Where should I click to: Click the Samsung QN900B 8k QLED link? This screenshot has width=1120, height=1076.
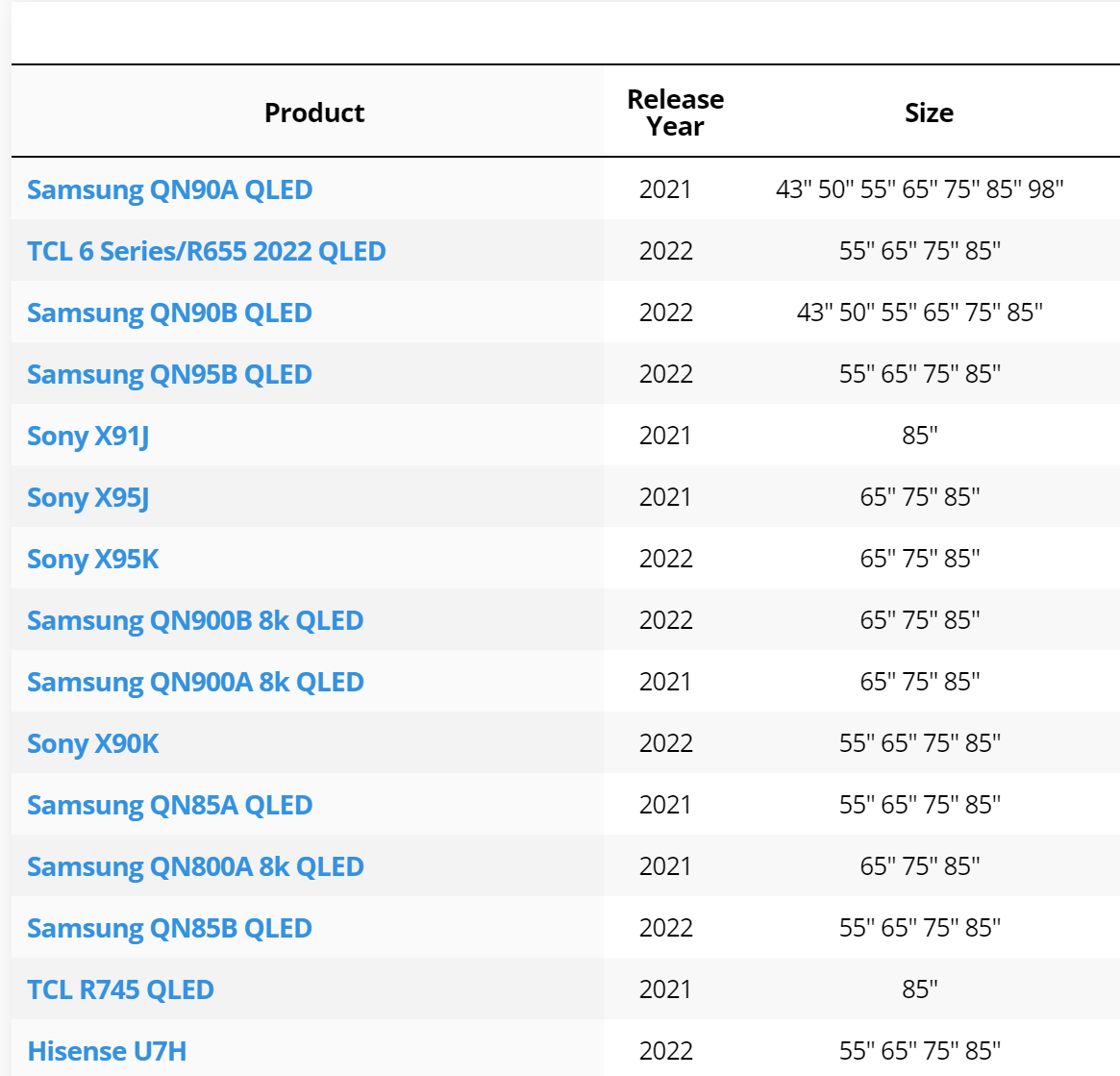coord(195,620)
